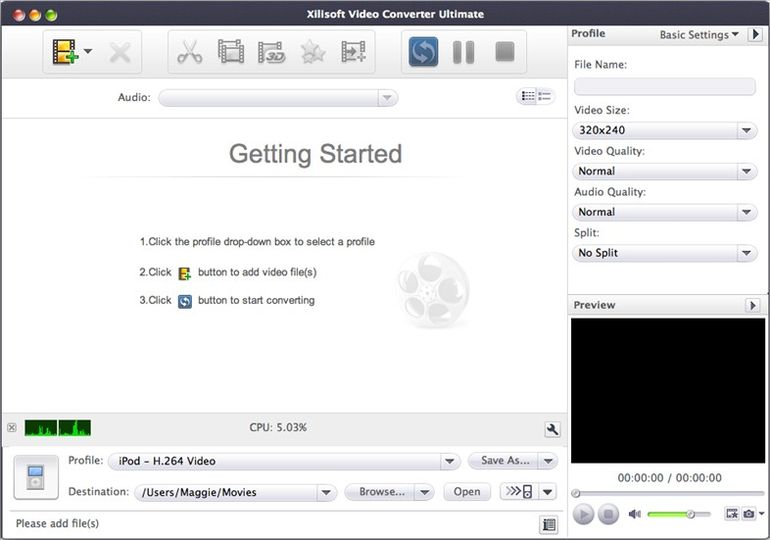The height and width of the screenshot is (540, 770).
Task: Click the "Getting Started" heading
Action: [x=315, y=154]
